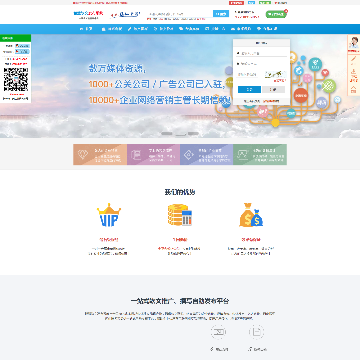This screenshot has height=360, width=360.
Task: Click the green rounded button in the header
Action: pos(276,14)
